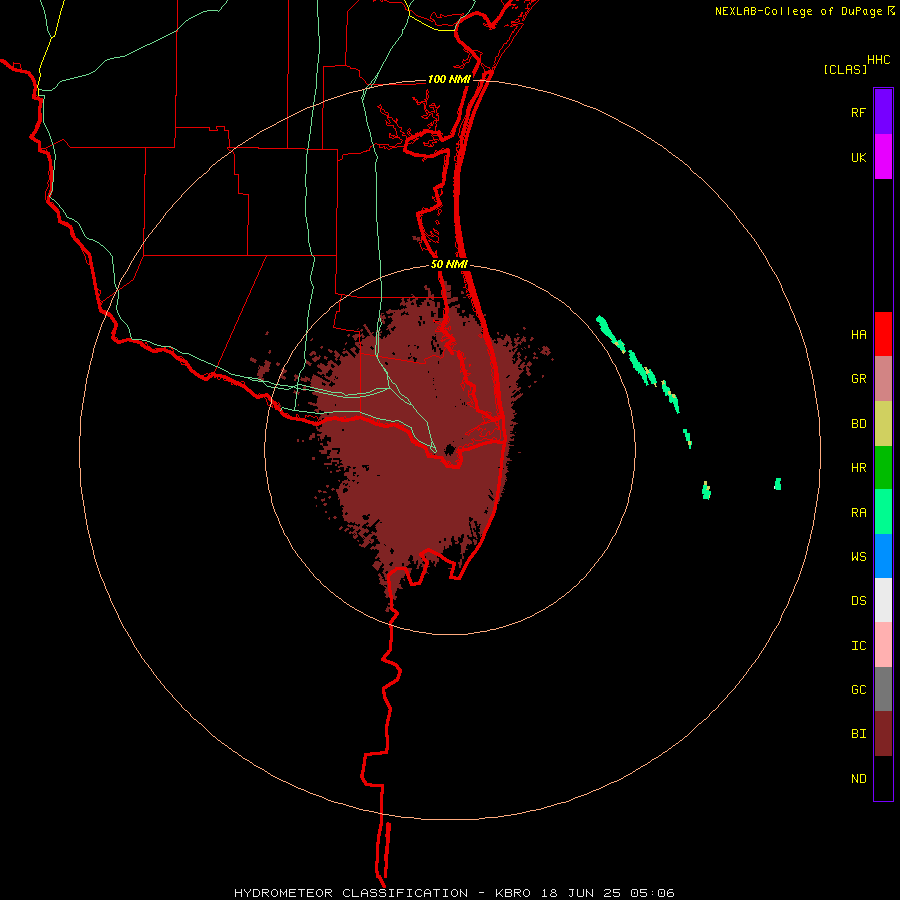Click the RA mint-green legend swatch
Viewport: 900px width, 900px height.
(883, 512)
